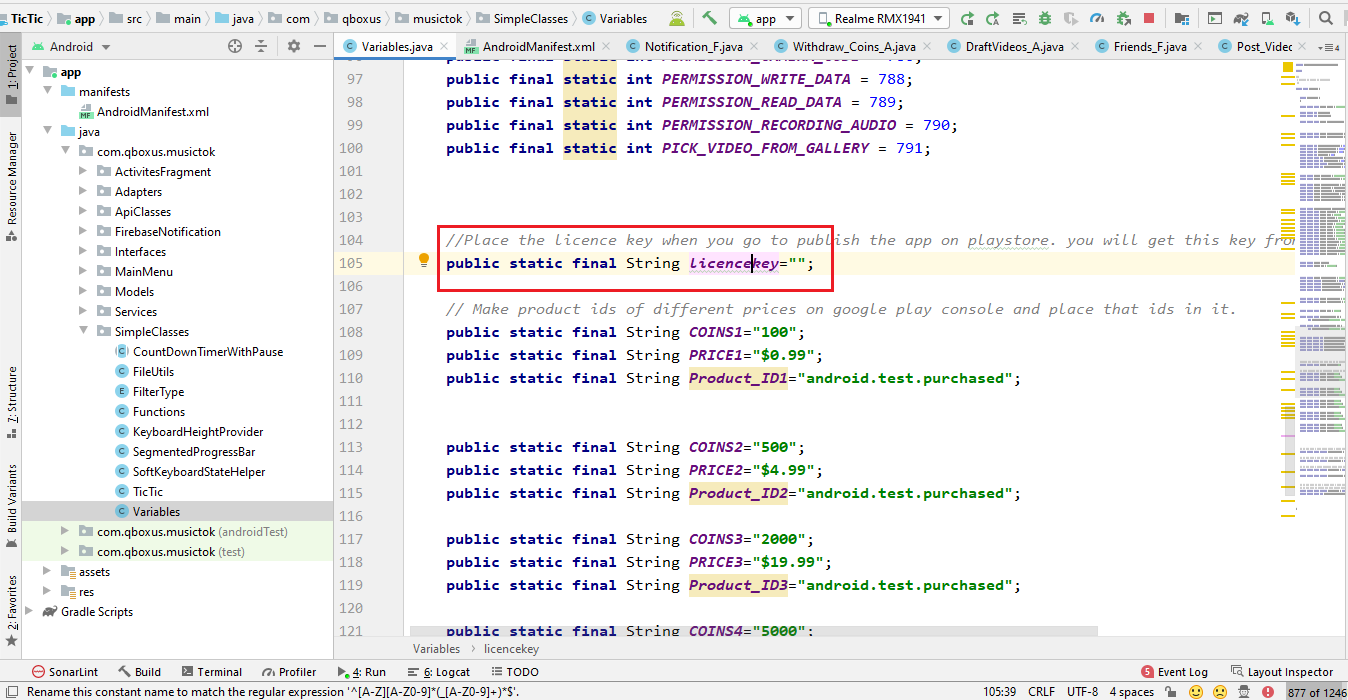Image resolution: width=1348 pixels, height=700 pixels.
Task: Click the yellow lightbulb quick-fix icon
Action: [x=424, y=260]
